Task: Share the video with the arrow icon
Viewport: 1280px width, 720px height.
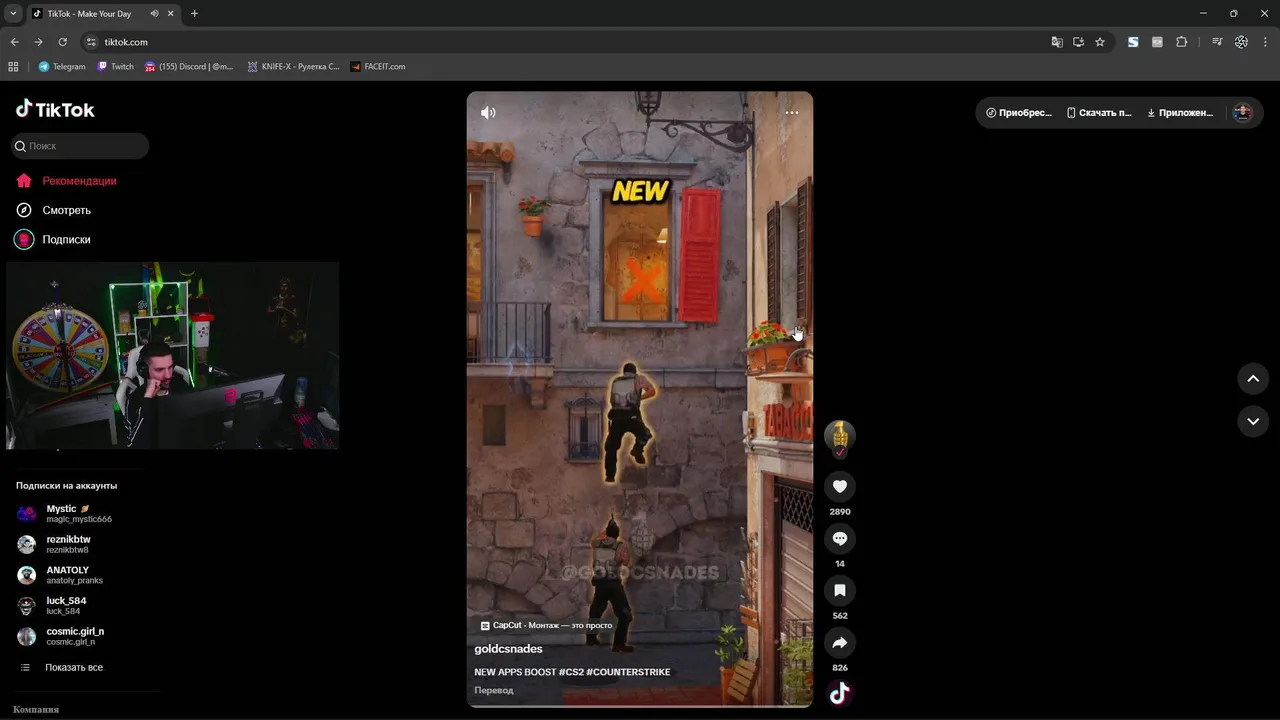Action: (840, 642)
